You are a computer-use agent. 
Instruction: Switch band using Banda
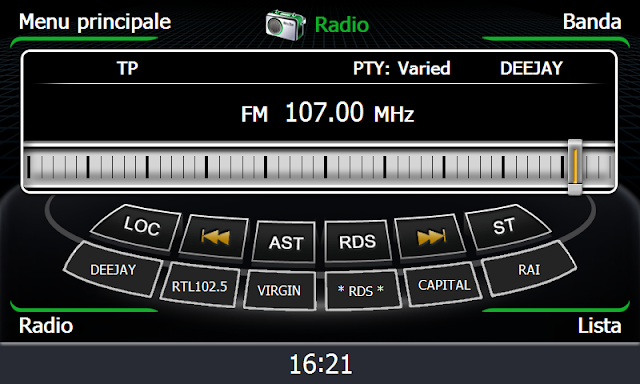(592, 21)
